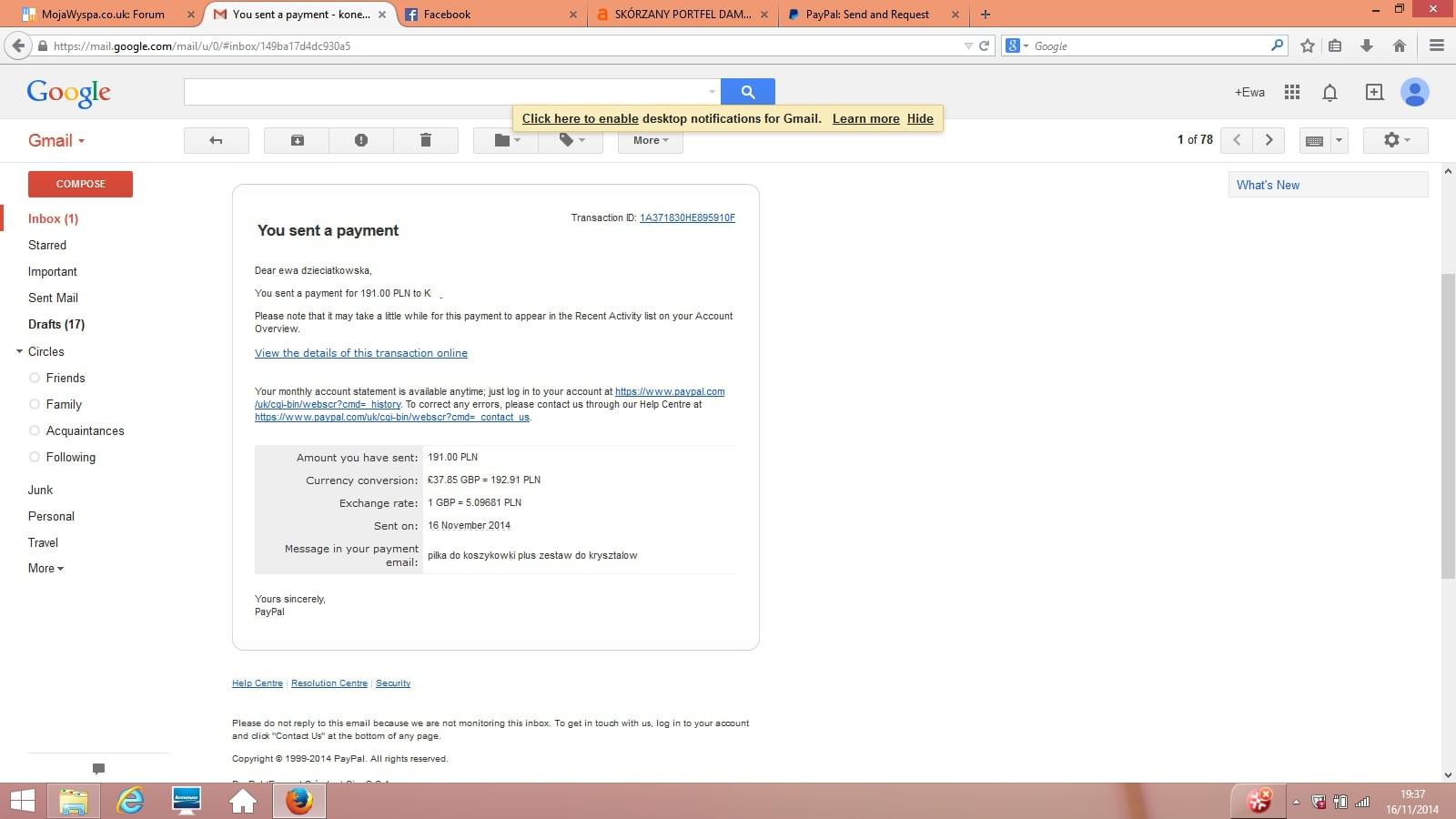Click the Share plus box icon
The height and width of the screenshot is (819, 1456).
click(1374, 92)
